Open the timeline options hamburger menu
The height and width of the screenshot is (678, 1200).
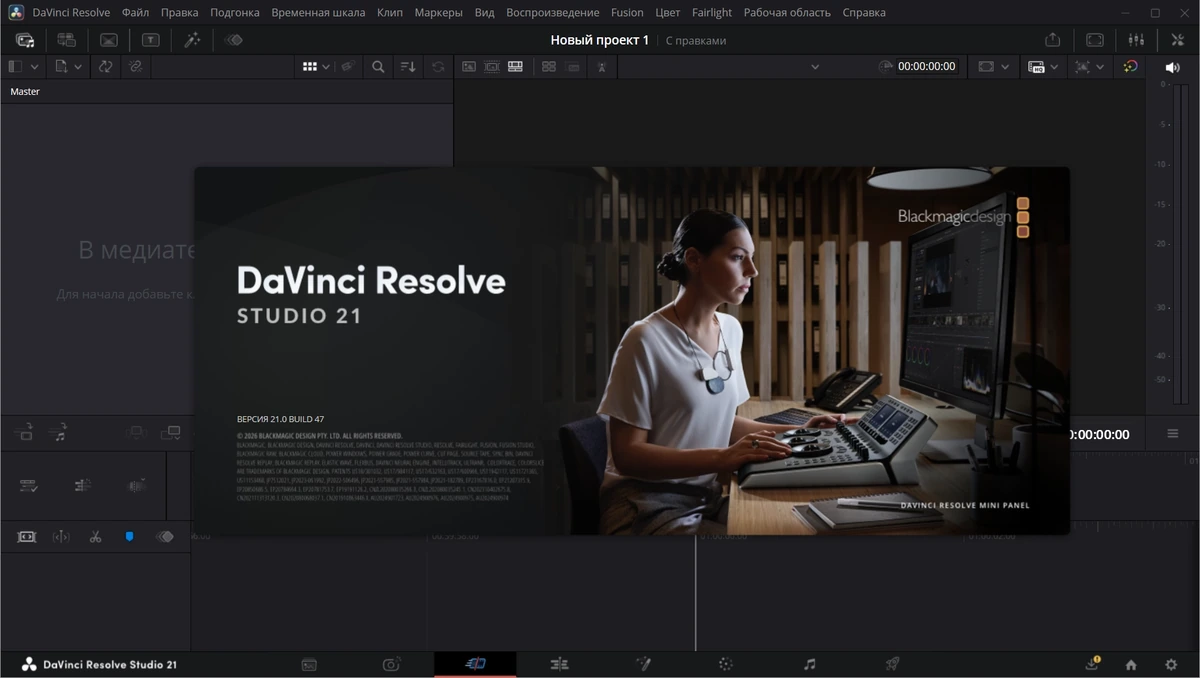pyautogui.click(x=1173, y=433)
